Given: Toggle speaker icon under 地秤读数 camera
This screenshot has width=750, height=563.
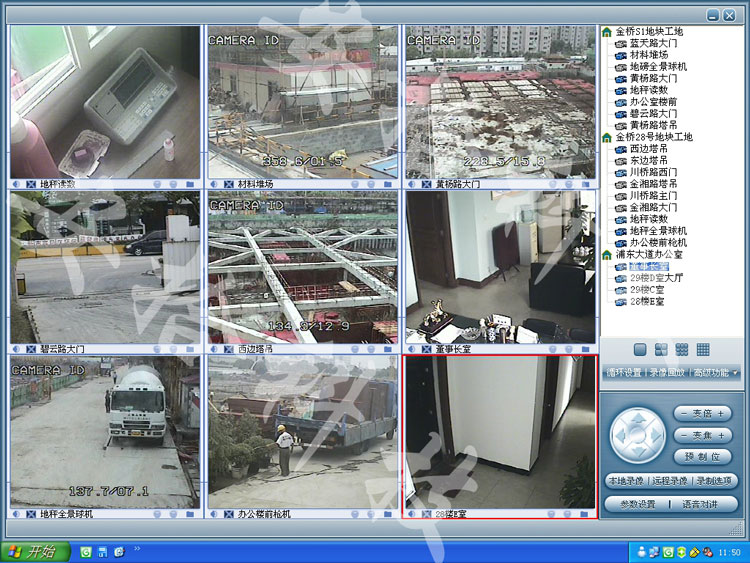Looking at the screenshot, I should coord(17,184).
